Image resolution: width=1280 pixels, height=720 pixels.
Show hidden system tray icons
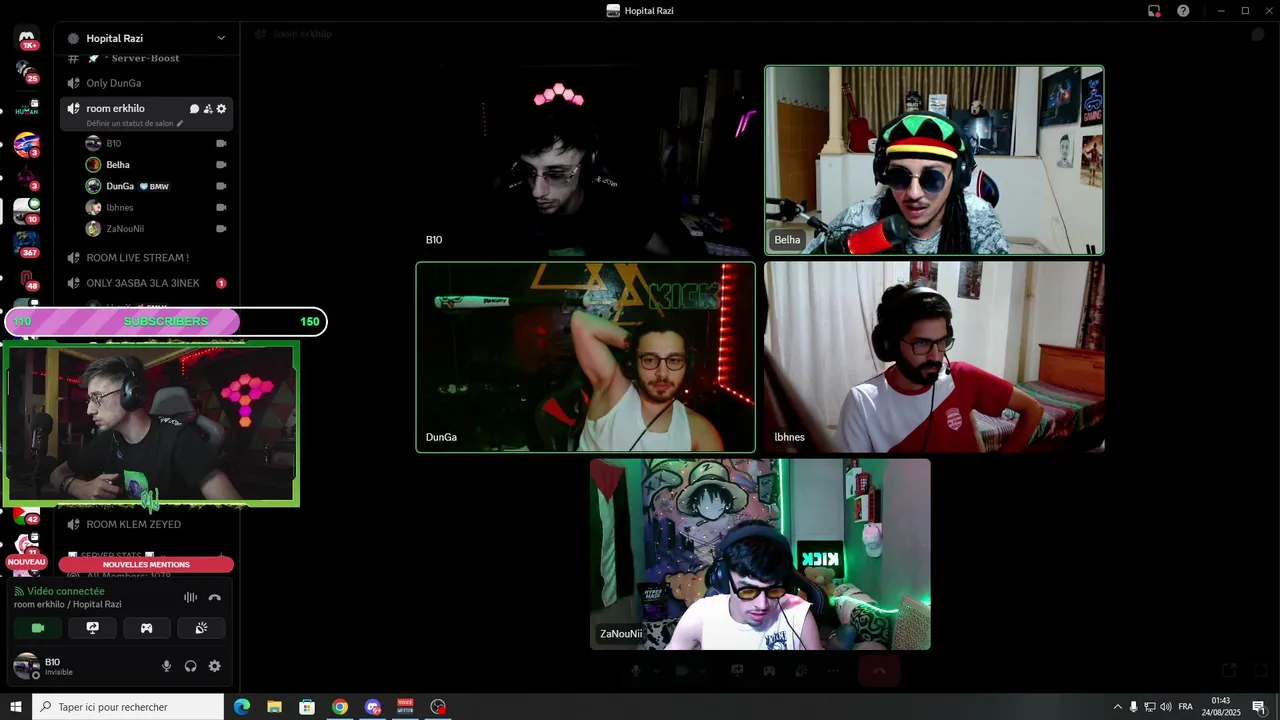click(x=1118, y=707)
